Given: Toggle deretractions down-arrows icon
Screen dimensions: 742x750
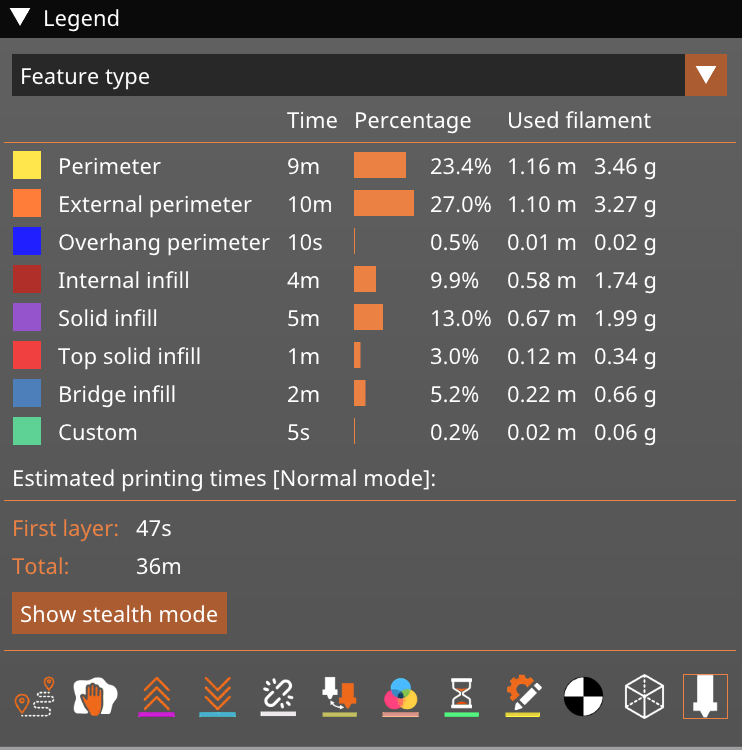Looking at the screenshot, I should click(217, 696).
